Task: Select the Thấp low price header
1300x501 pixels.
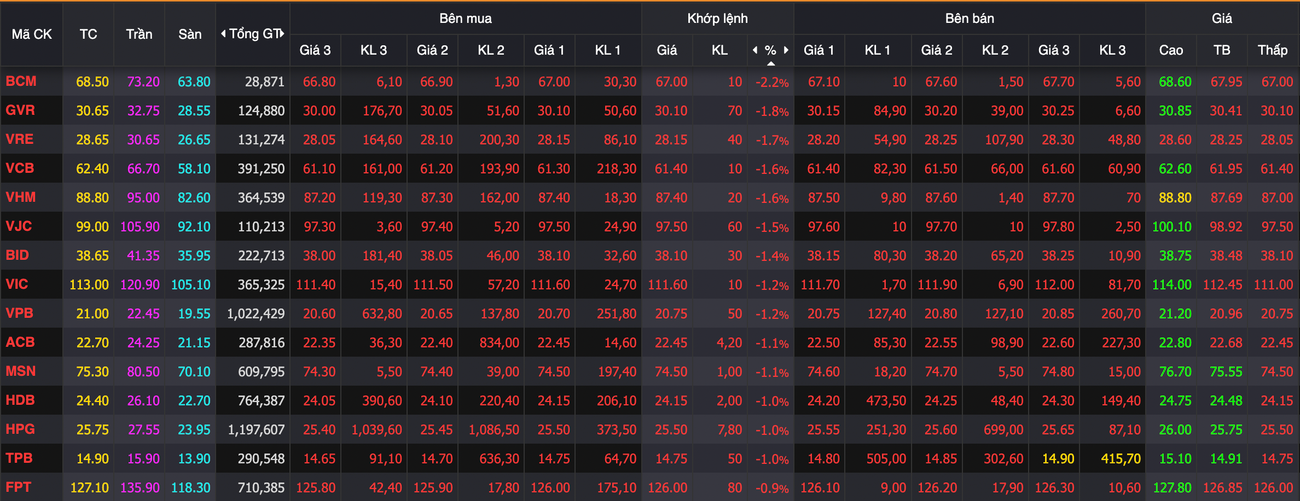Action: tap(1273, 50)
